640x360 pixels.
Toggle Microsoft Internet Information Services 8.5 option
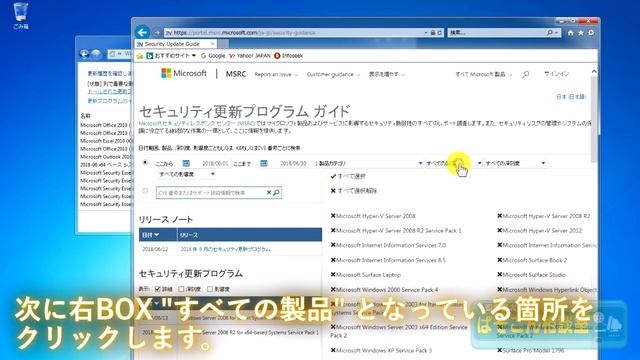point(388,260)
